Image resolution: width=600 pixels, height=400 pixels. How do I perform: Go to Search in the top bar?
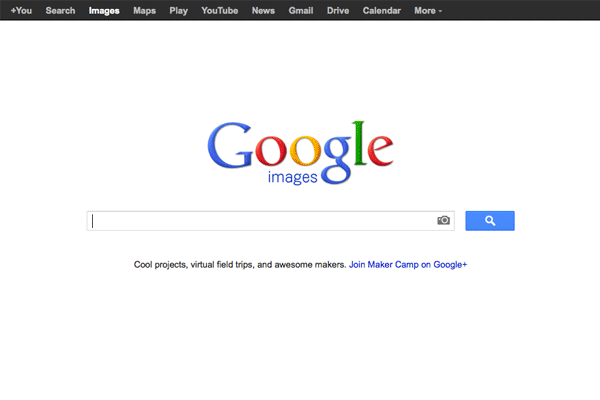(x=60, y=11)
